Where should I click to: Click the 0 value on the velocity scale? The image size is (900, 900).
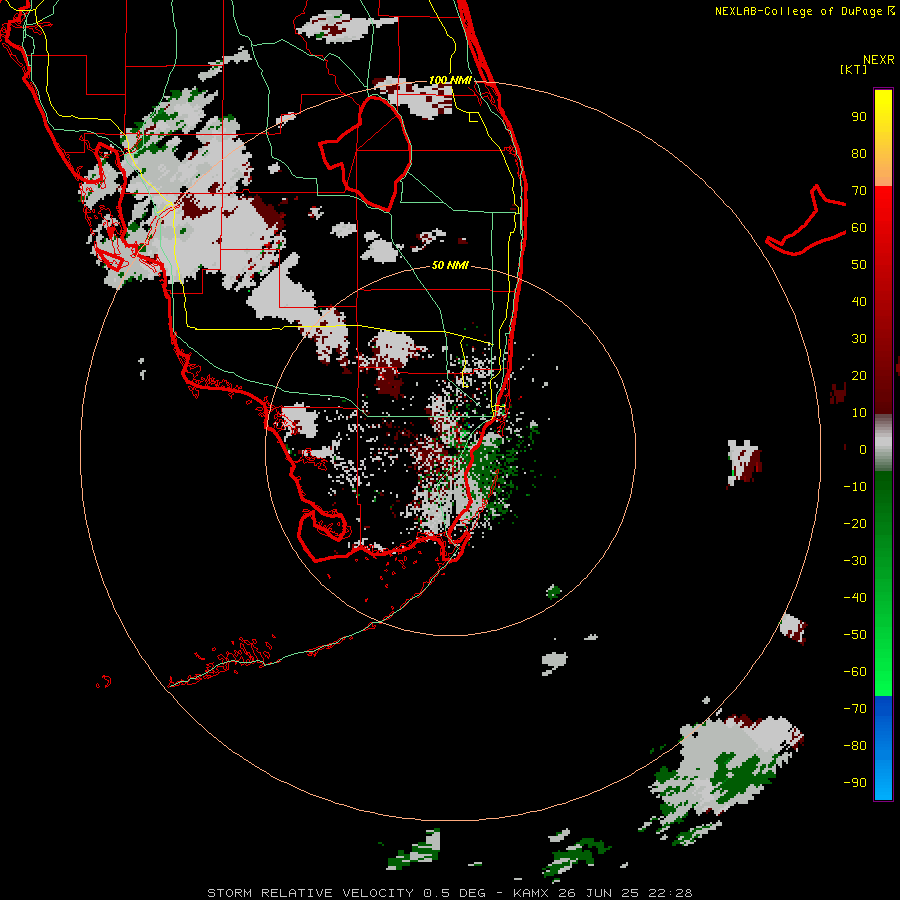(862, 449)
